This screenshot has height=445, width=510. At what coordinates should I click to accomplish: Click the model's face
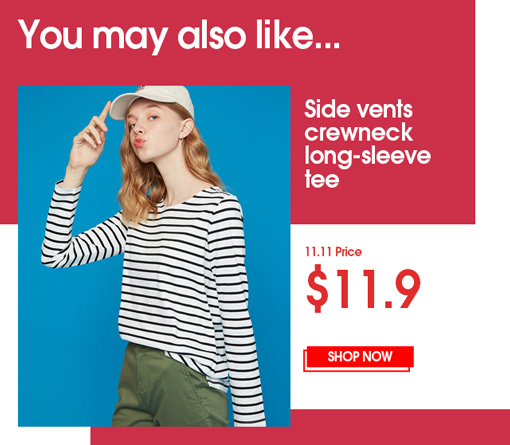click(152, 133)
